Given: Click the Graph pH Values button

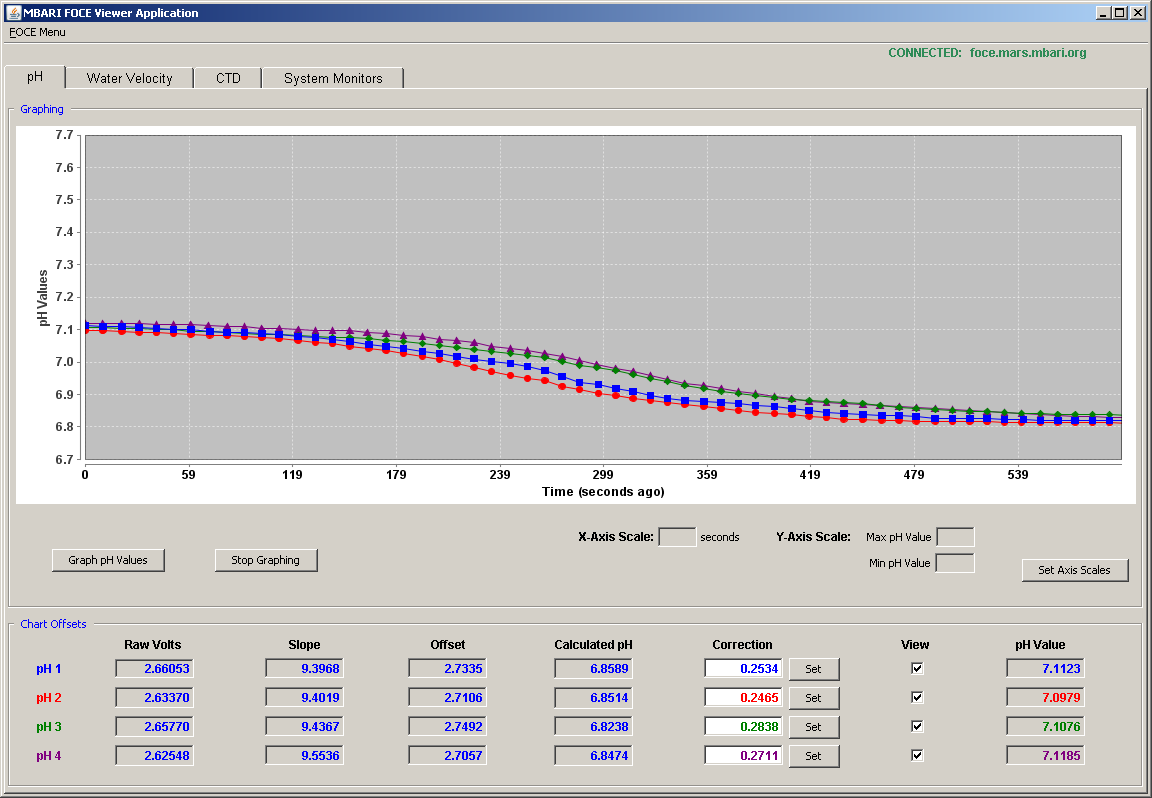Looking at the screenshot, I should click(108, 560).
